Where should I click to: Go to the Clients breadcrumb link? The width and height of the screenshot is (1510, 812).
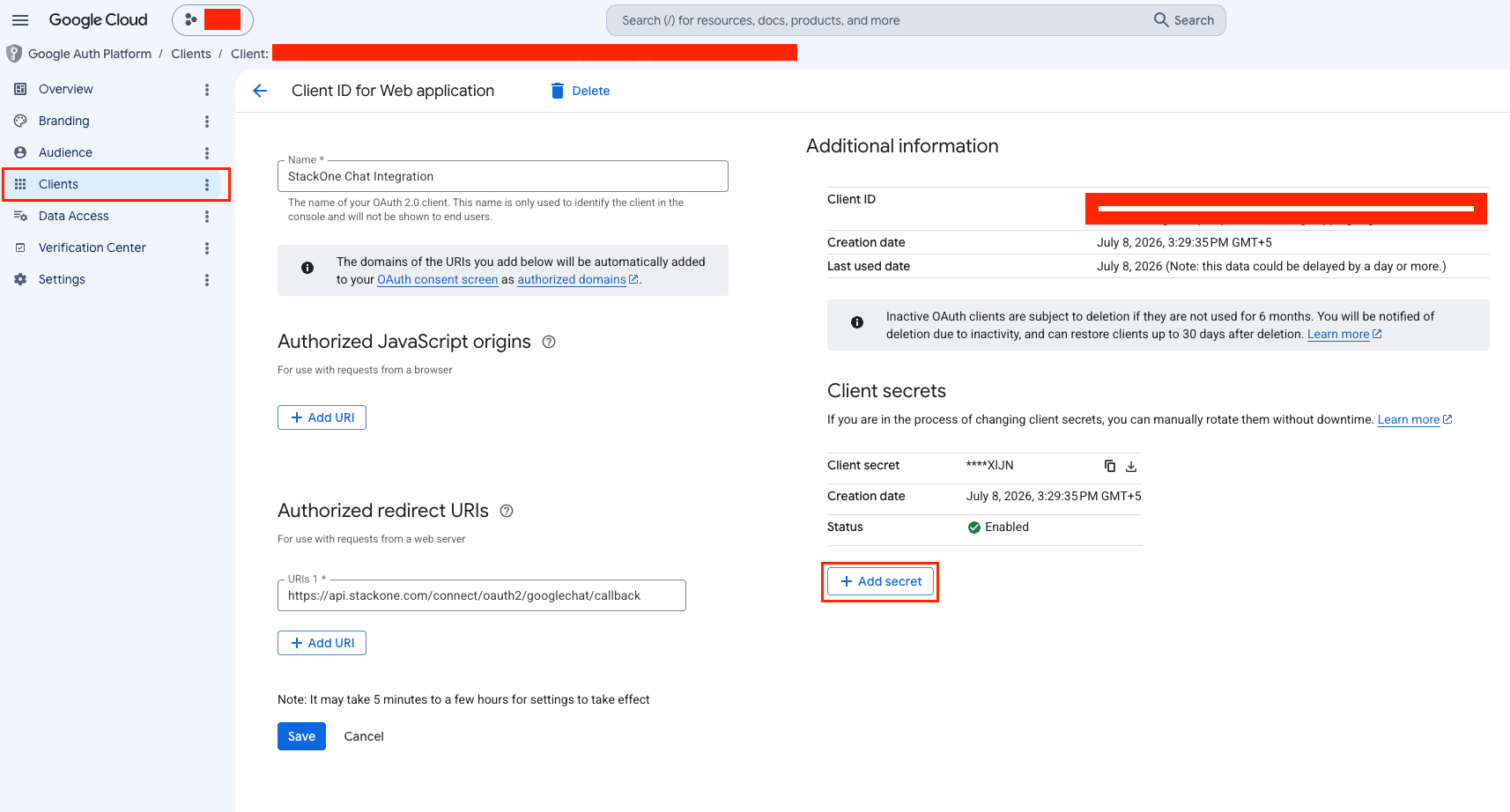(191, 54)
